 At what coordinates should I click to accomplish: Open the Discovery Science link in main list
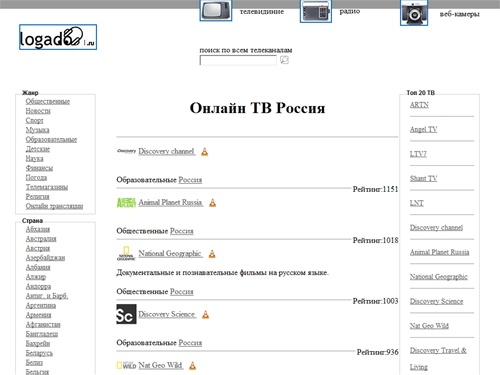(x=167, y=314)
